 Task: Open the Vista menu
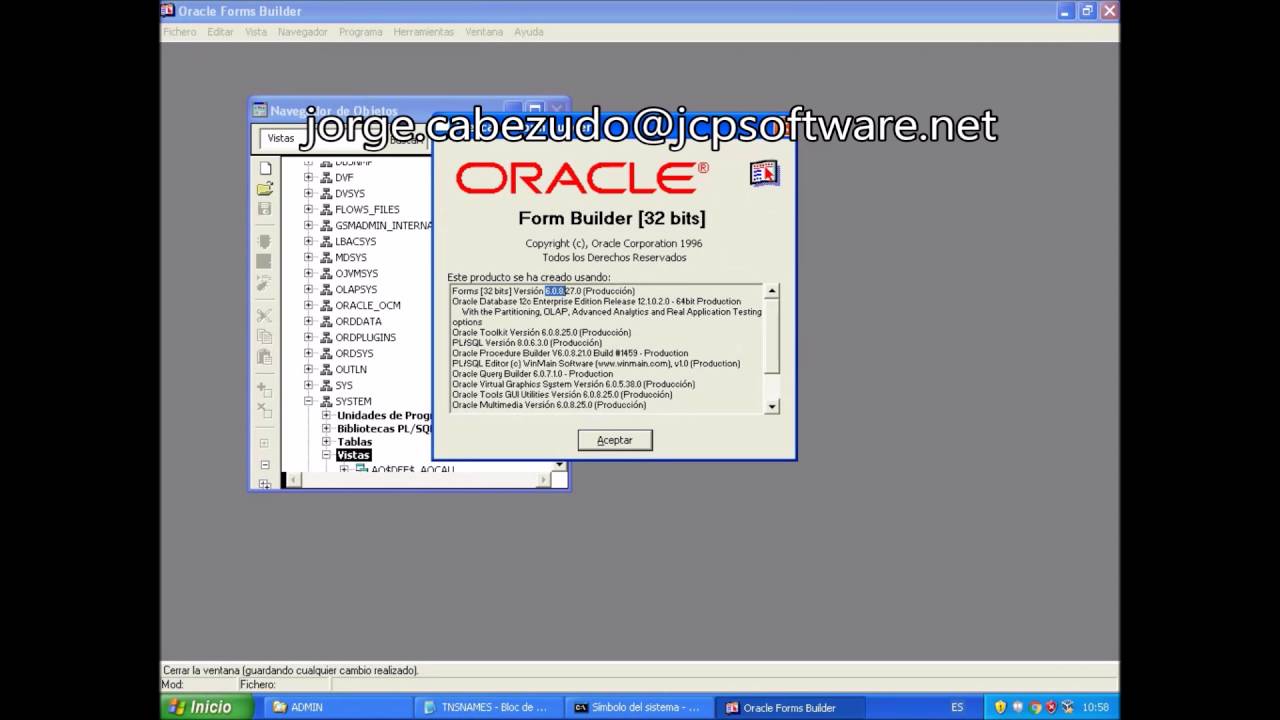(256, 32)
